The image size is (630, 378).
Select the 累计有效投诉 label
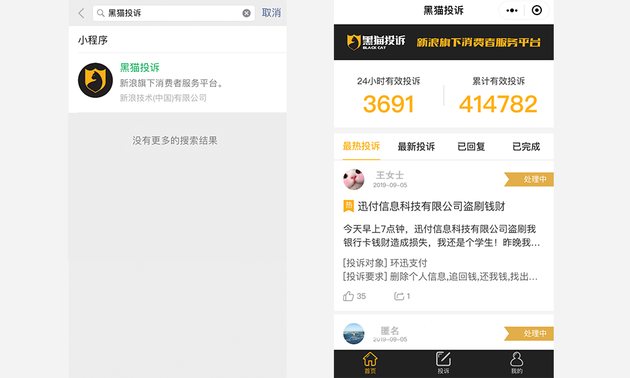coord(499,81)
